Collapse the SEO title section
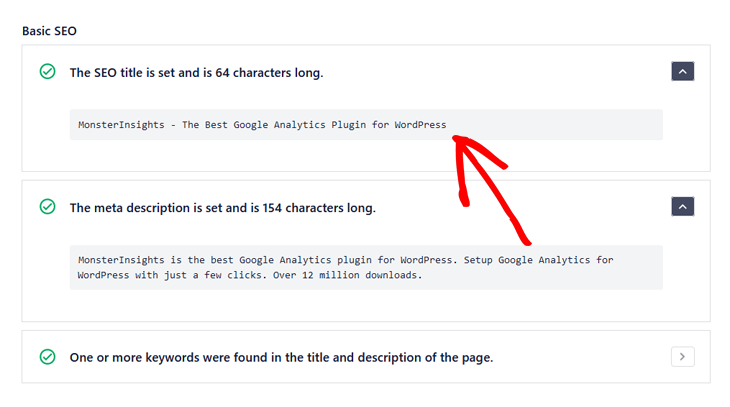The height and width of the screenshot is (407, 730). [x=682, y=72]
